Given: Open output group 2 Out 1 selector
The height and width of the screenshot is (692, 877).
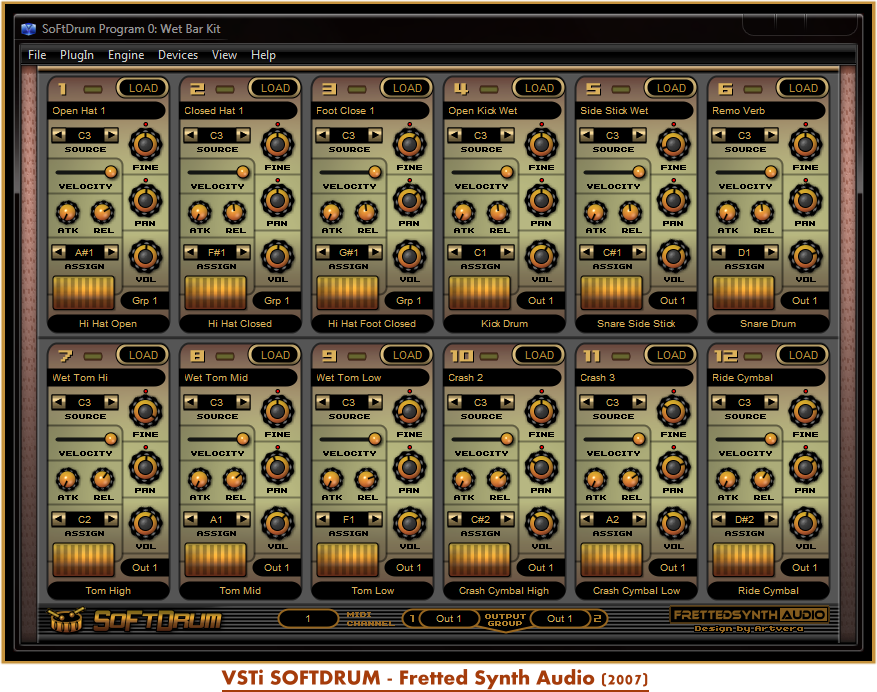Looking at the screenshot, I should pyautogui.click(x=560, y=619).
